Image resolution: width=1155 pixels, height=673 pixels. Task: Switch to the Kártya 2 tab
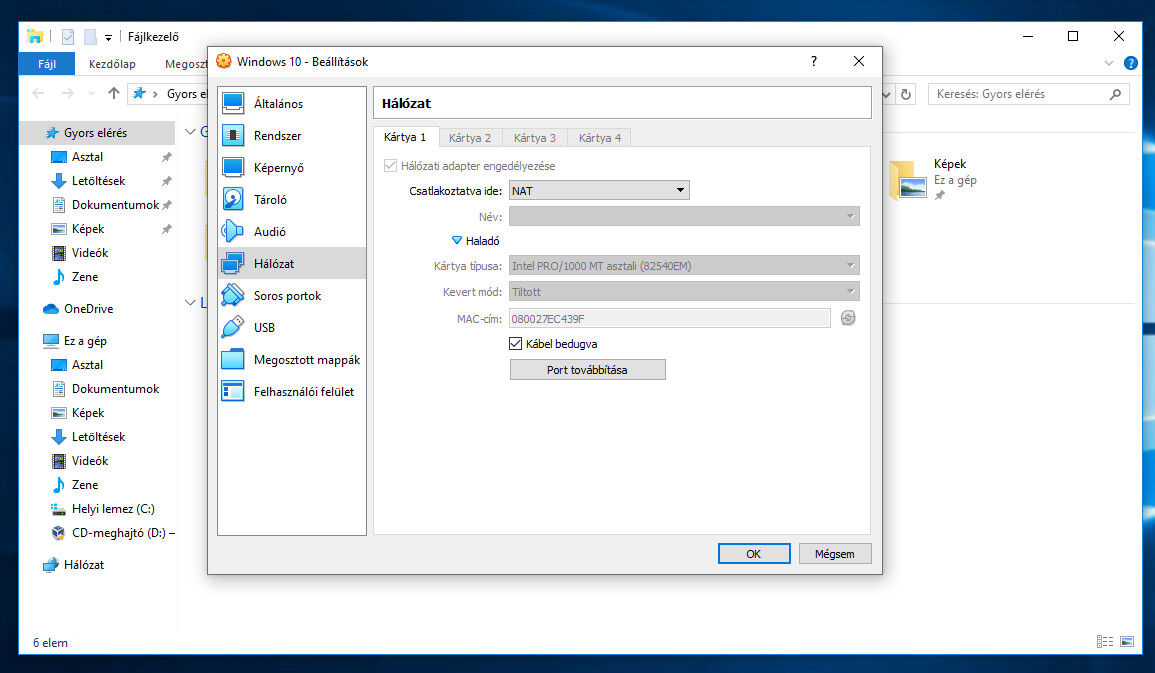click(x=470, y=138)
